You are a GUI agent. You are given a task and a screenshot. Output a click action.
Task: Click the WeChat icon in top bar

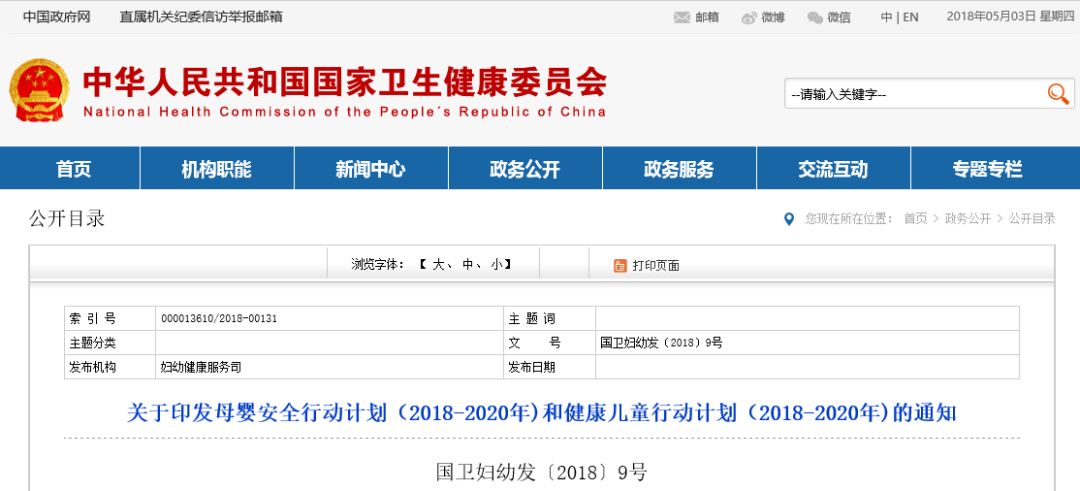point(815,17)
